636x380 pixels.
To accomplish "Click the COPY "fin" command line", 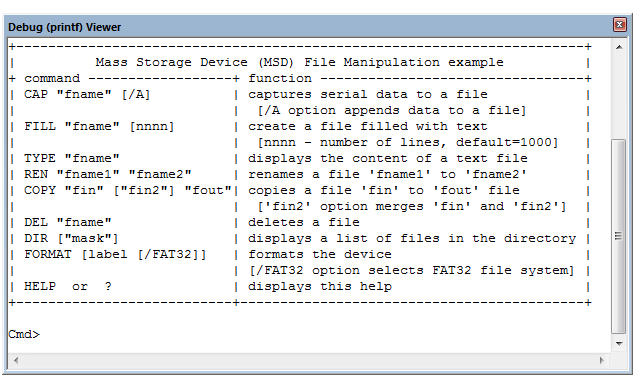I will pos(127,190).
